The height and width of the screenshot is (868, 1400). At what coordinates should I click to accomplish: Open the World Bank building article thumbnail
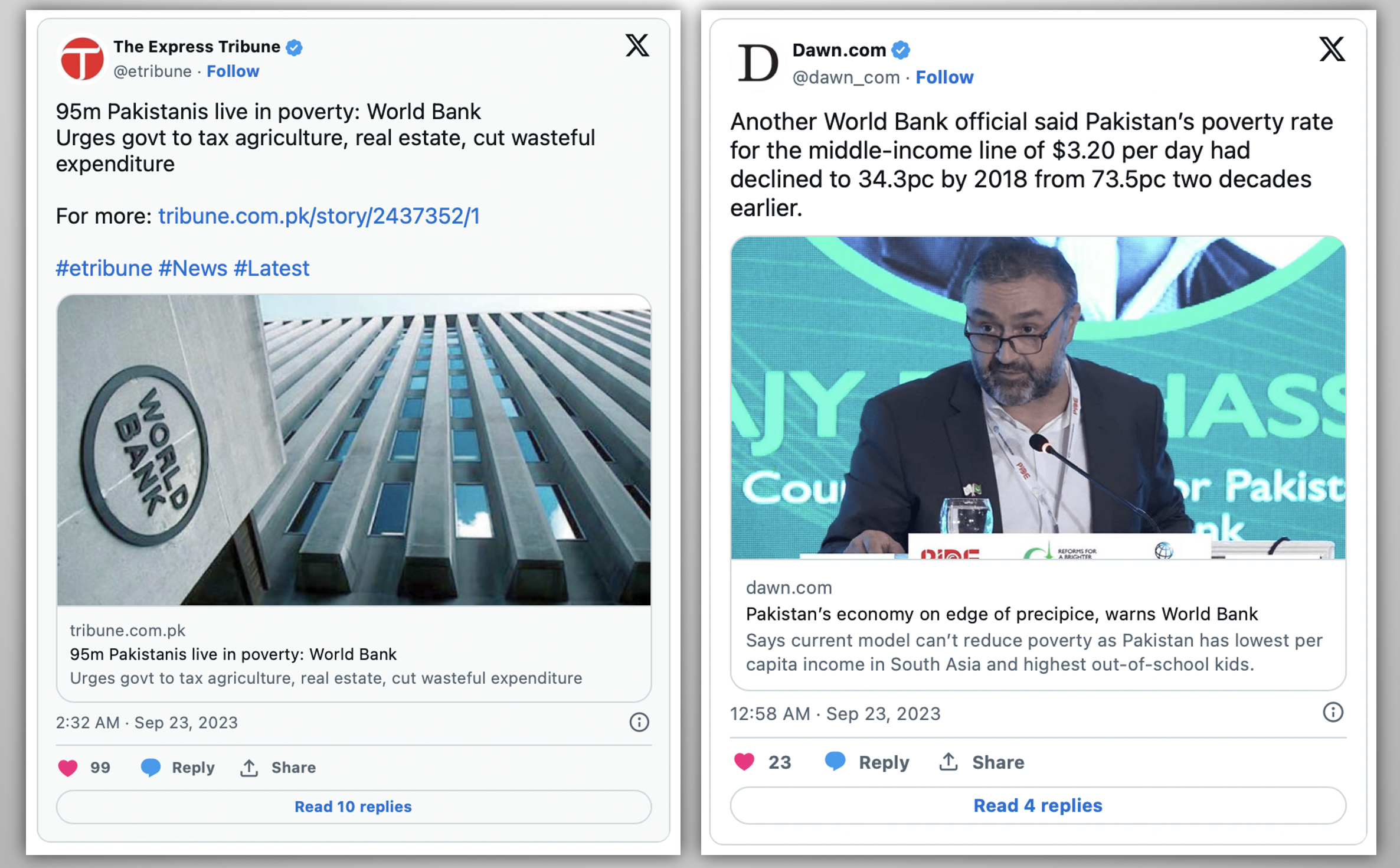[x=354, y=450]
